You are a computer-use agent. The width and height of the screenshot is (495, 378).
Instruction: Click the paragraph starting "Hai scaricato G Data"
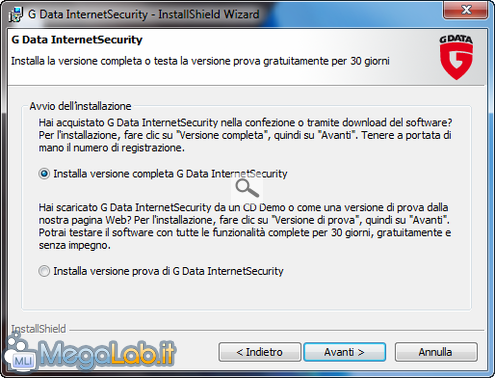click(245, 226)
